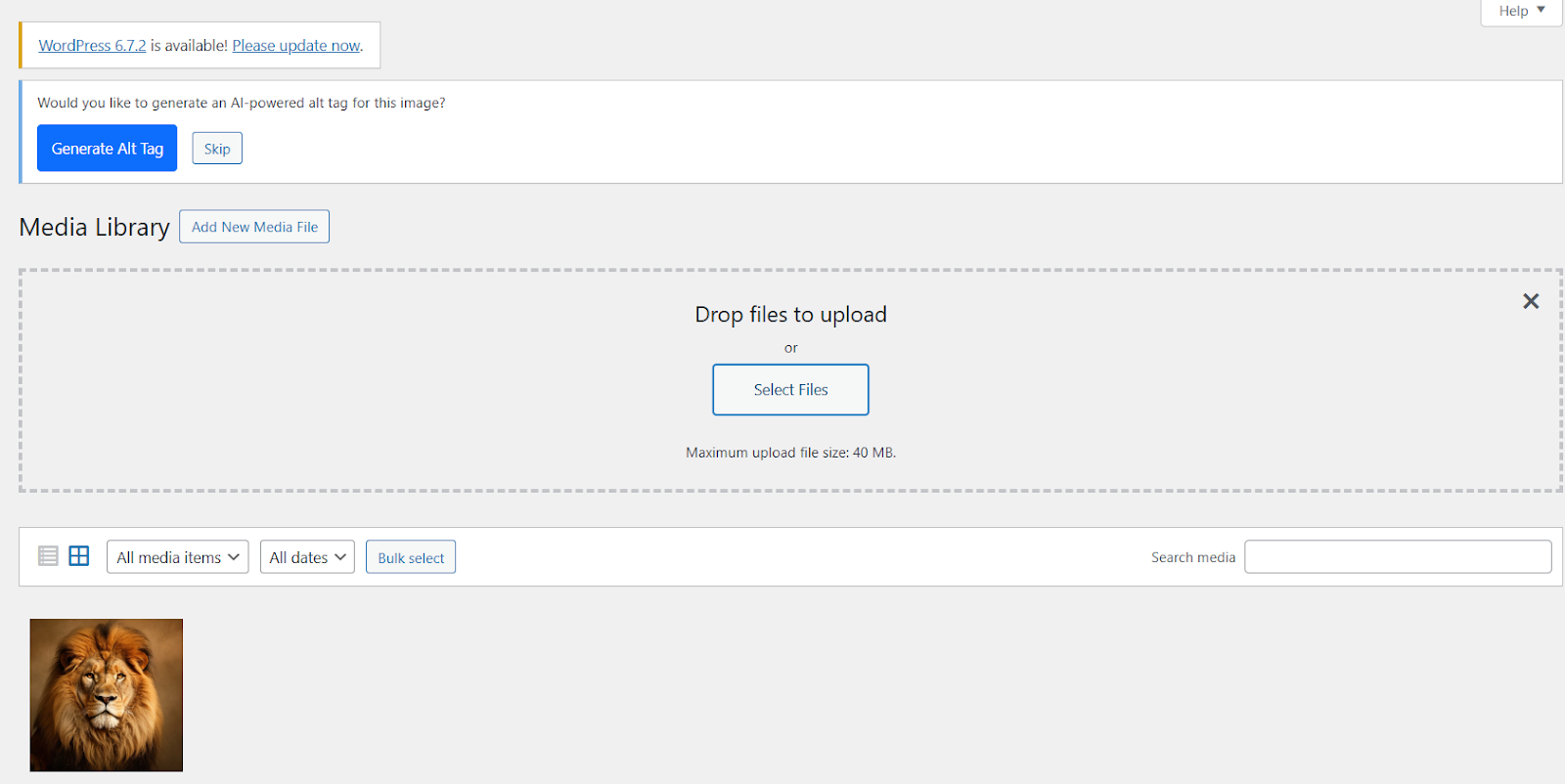Click the Search media label
This screenshot has width=1565, height=784.
pyautogui.click(x=1192, y=557)
